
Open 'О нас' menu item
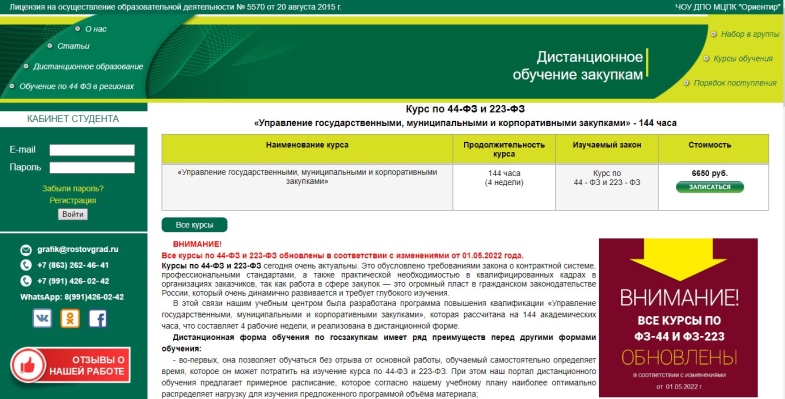[x=96, y=29]
